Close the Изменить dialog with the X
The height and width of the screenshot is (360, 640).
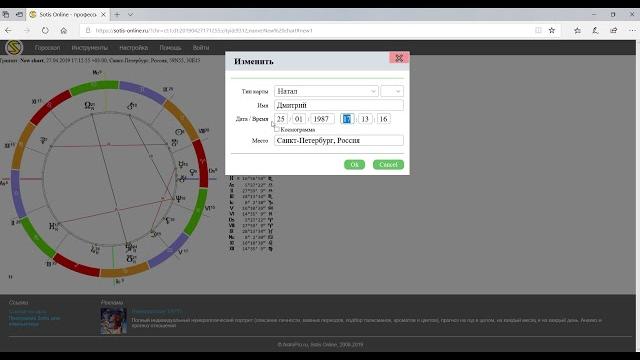(399, 58)
